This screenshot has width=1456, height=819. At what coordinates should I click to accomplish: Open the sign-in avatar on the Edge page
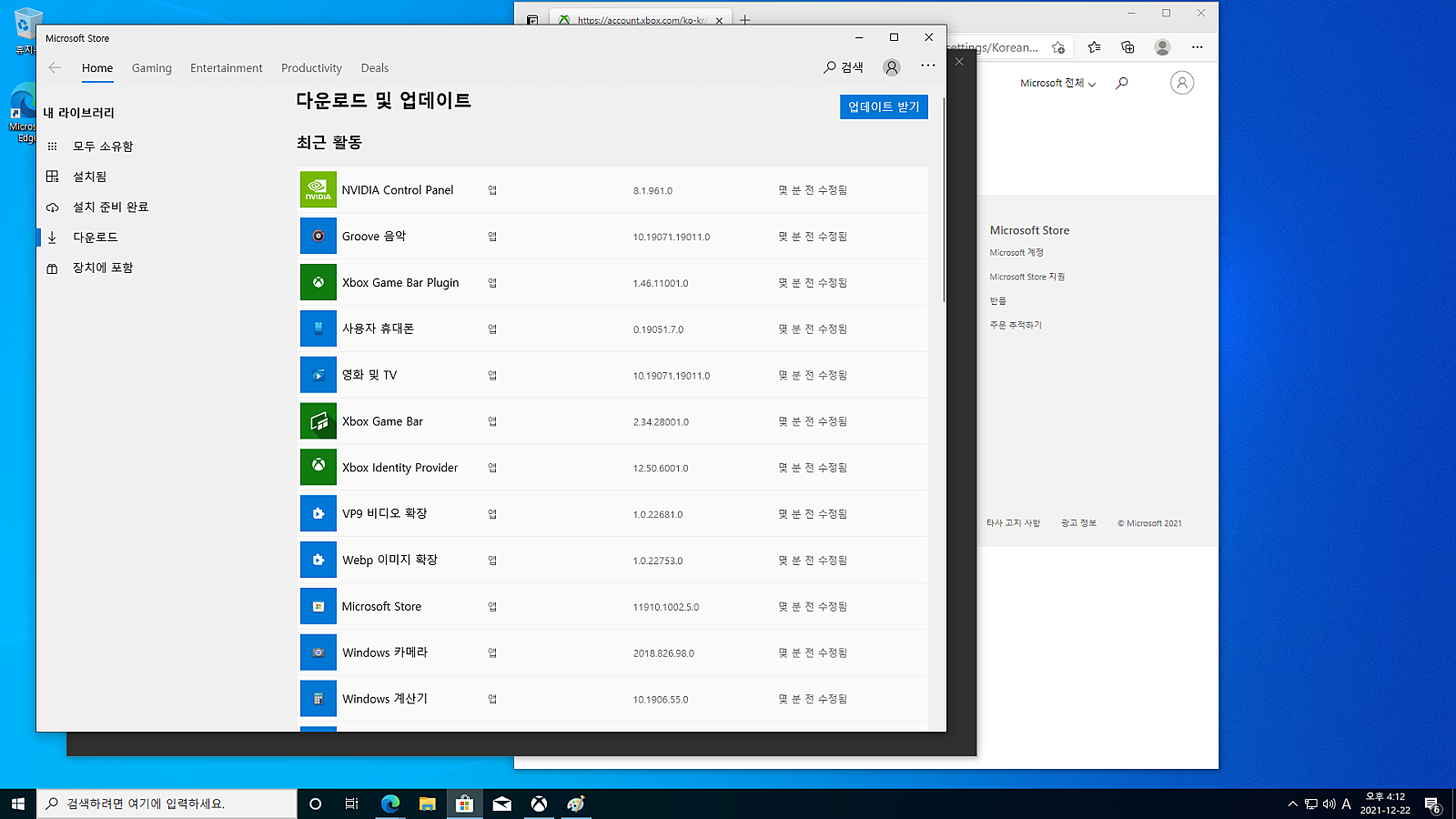click(x=1182, y=83)
